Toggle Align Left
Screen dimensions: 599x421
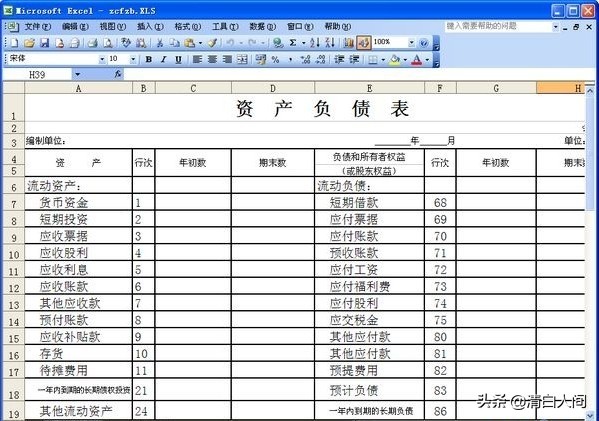pyautogui.click(x=197, y=60)
